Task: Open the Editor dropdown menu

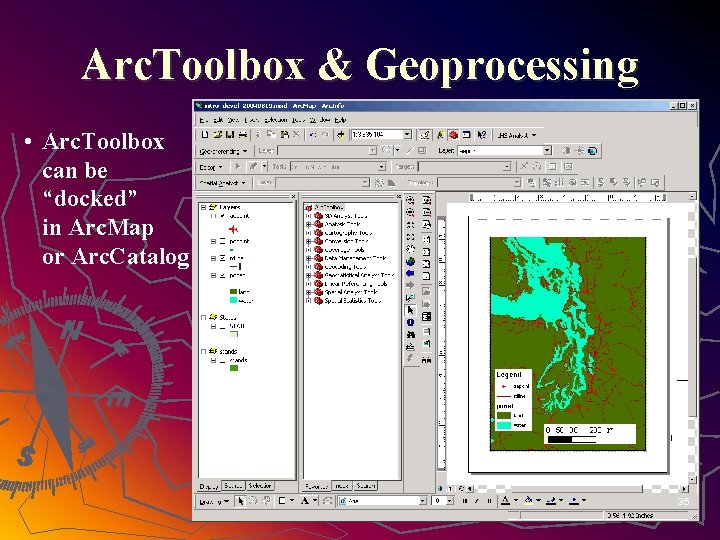Action: [211, 167]
